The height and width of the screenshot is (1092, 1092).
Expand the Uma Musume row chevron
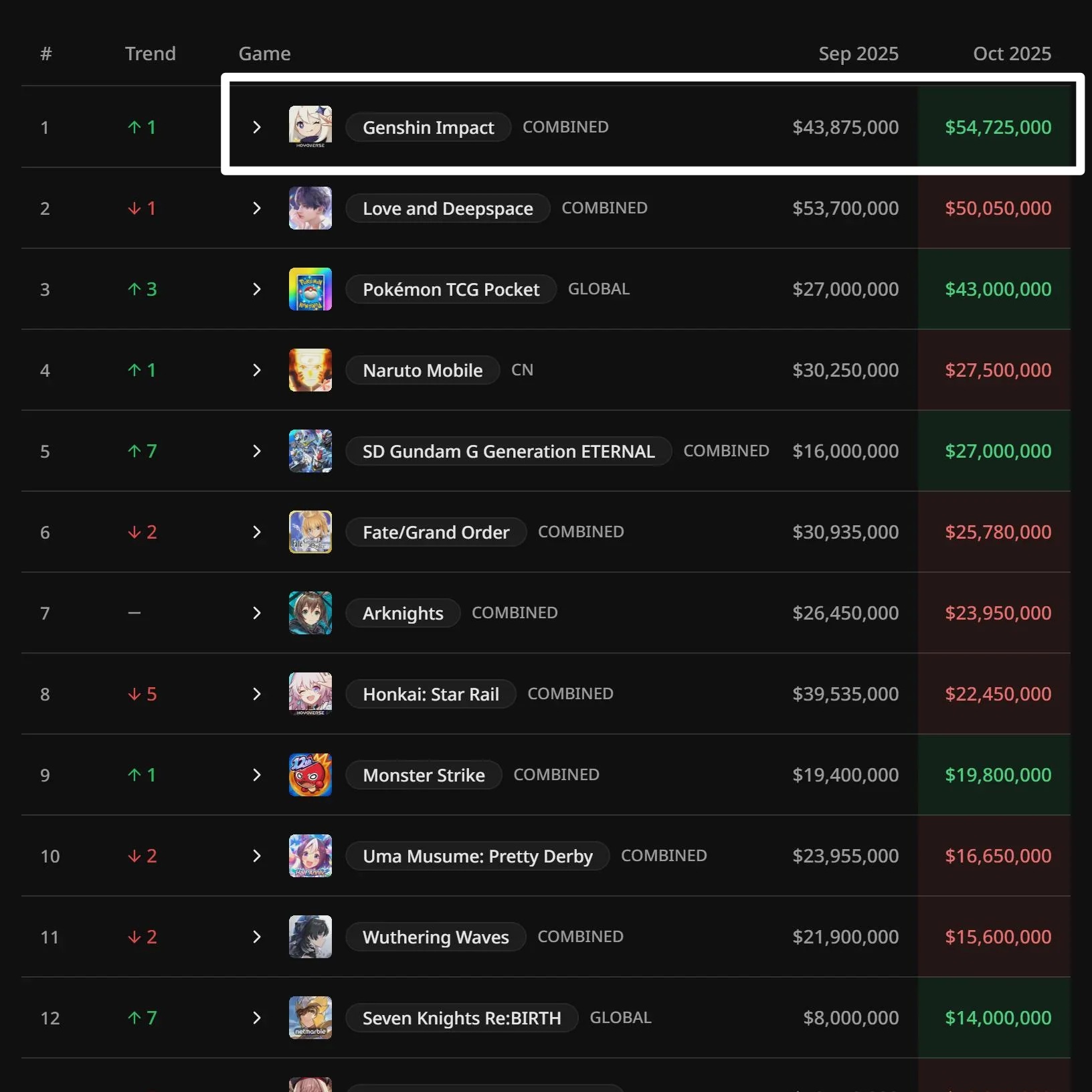point(257,856)
